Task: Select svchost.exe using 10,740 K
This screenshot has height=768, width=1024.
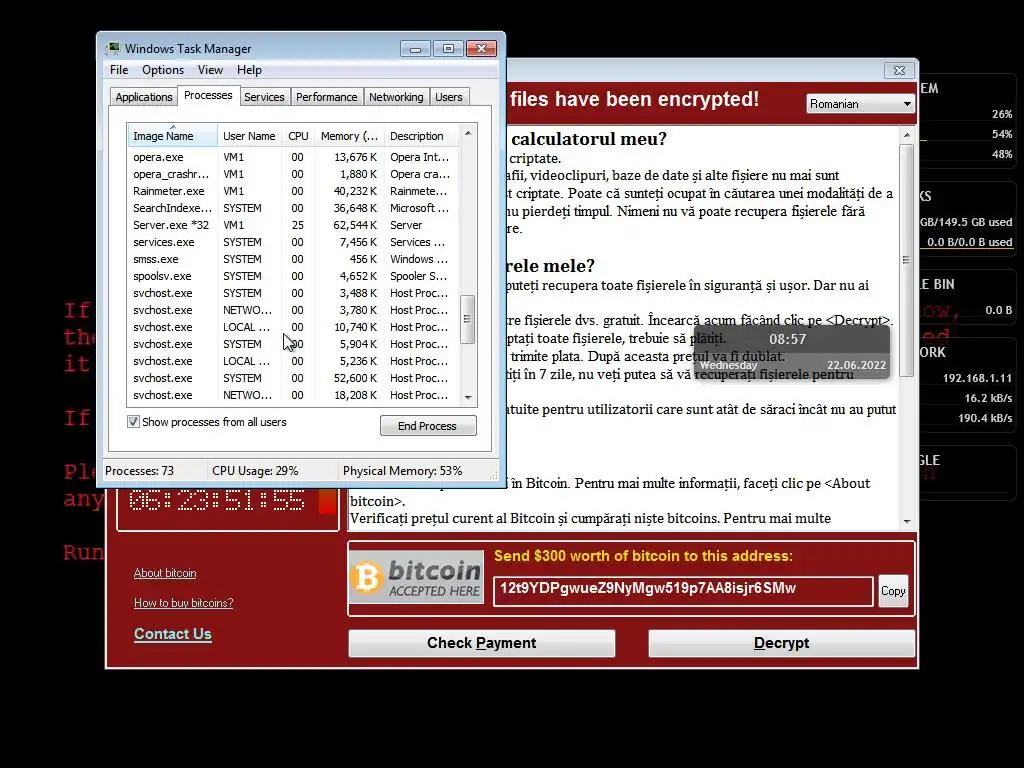Action: point(294,327)
